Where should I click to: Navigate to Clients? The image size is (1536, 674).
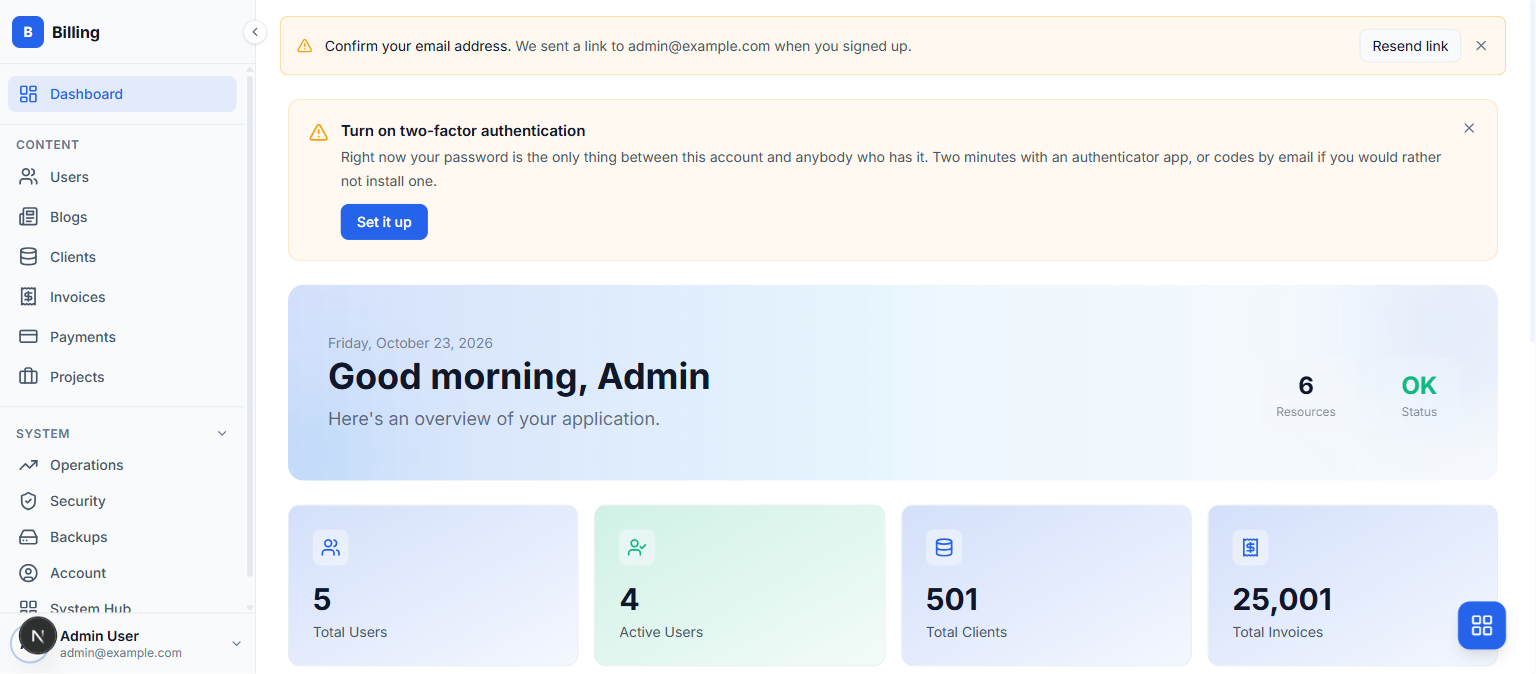click(x=122, y=257)
